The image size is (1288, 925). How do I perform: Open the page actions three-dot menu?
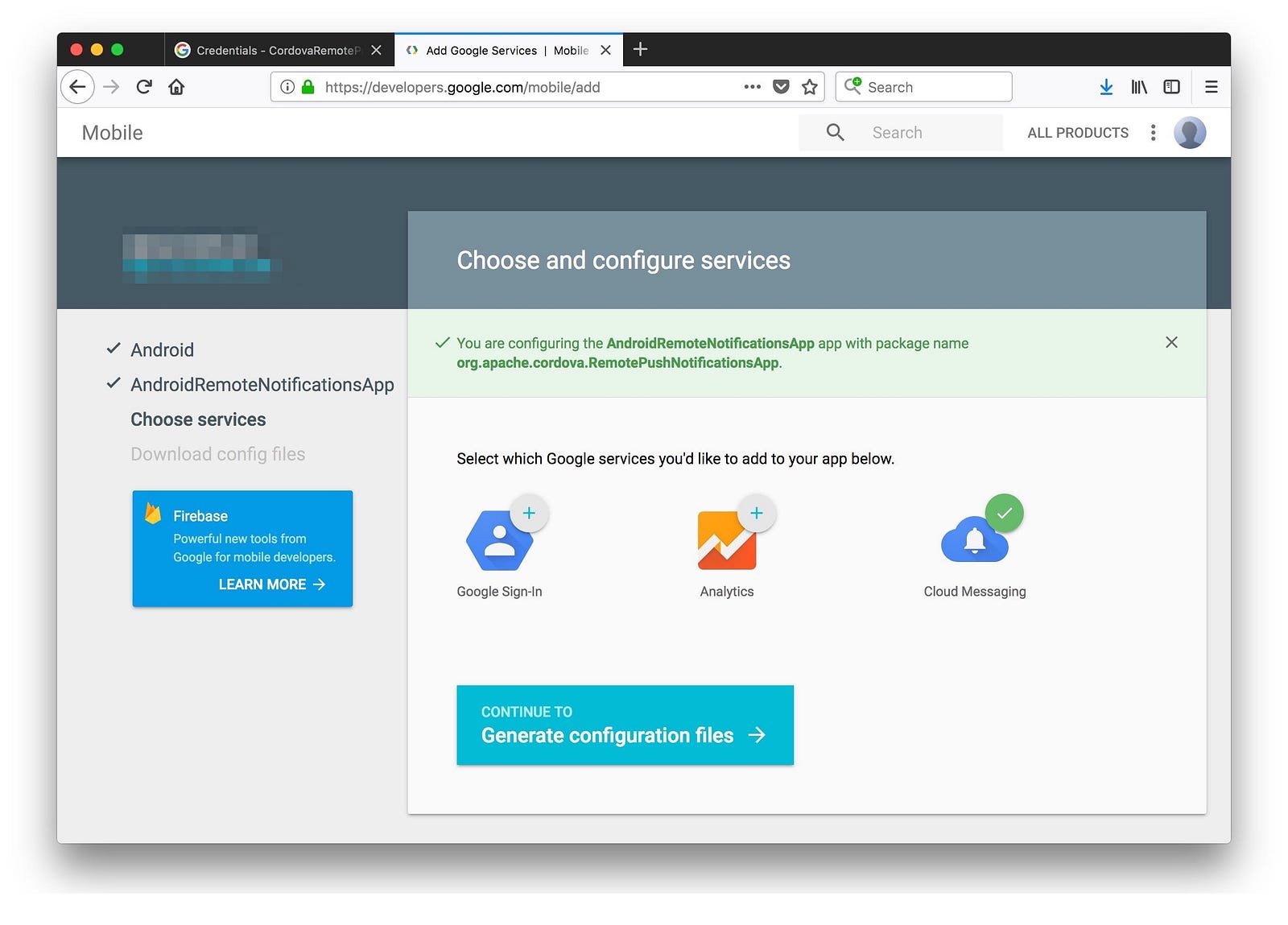[753, 87]
